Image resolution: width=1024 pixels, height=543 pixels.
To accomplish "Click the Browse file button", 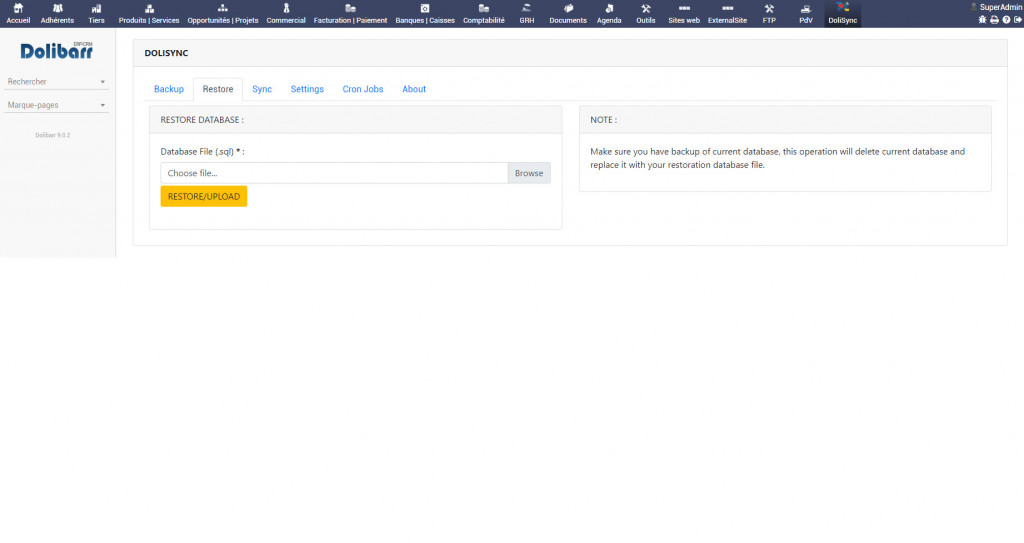I will (x=529, y=173).
